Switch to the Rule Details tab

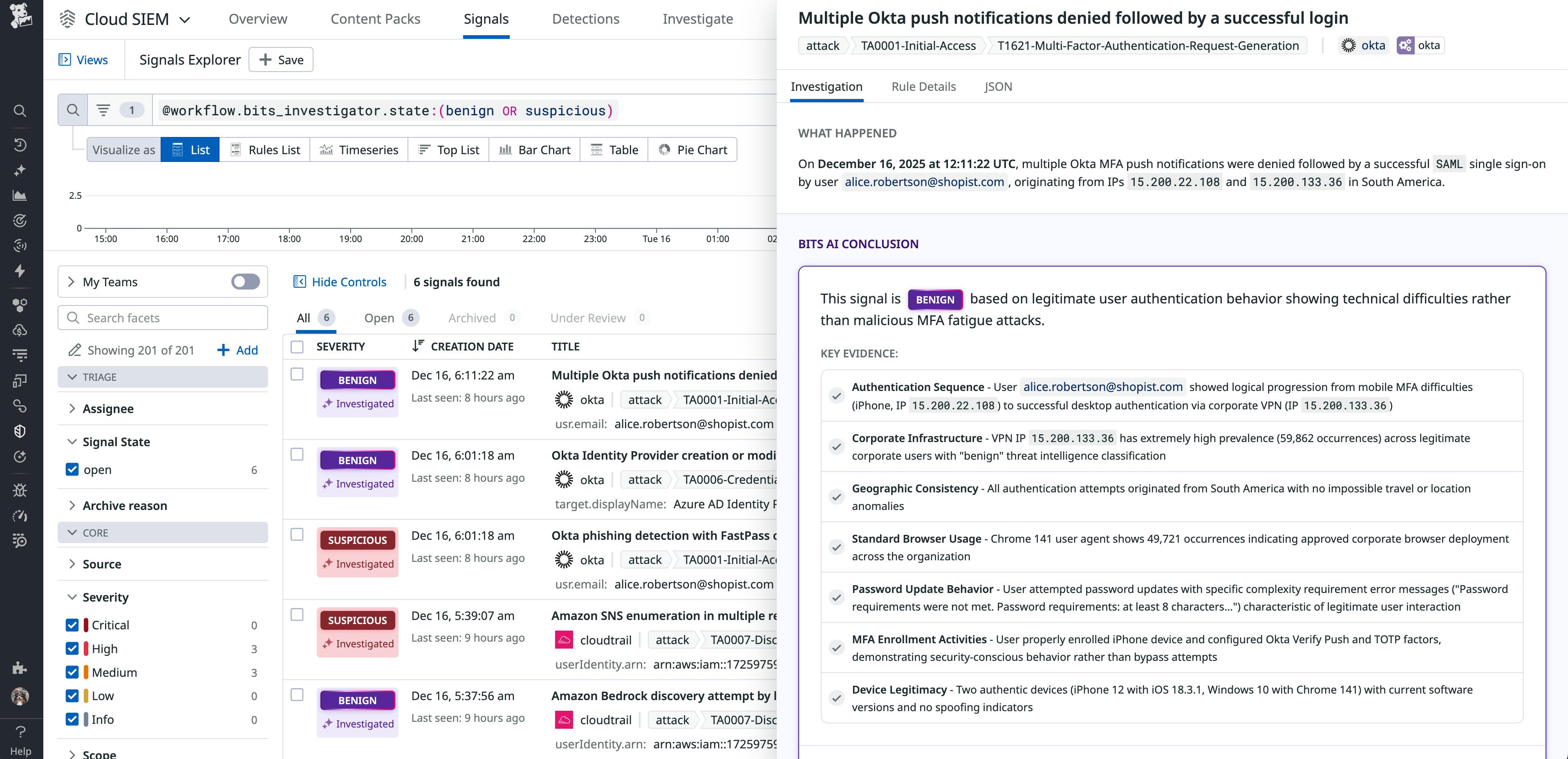pyautogui.click(x=923, y=87)
